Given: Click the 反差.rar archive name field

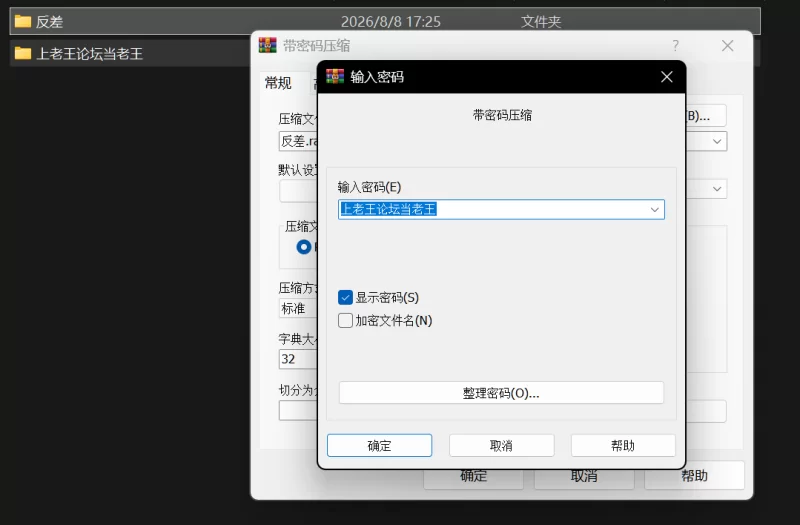Looking at the screenshot, I should coord(298,141).
